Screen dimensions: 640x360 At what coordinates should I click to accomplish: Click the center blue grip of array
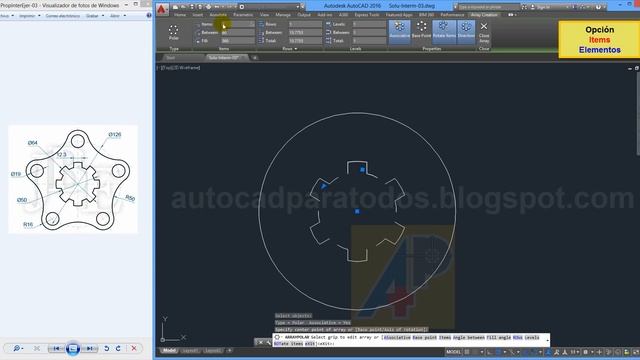coord(357,211)
